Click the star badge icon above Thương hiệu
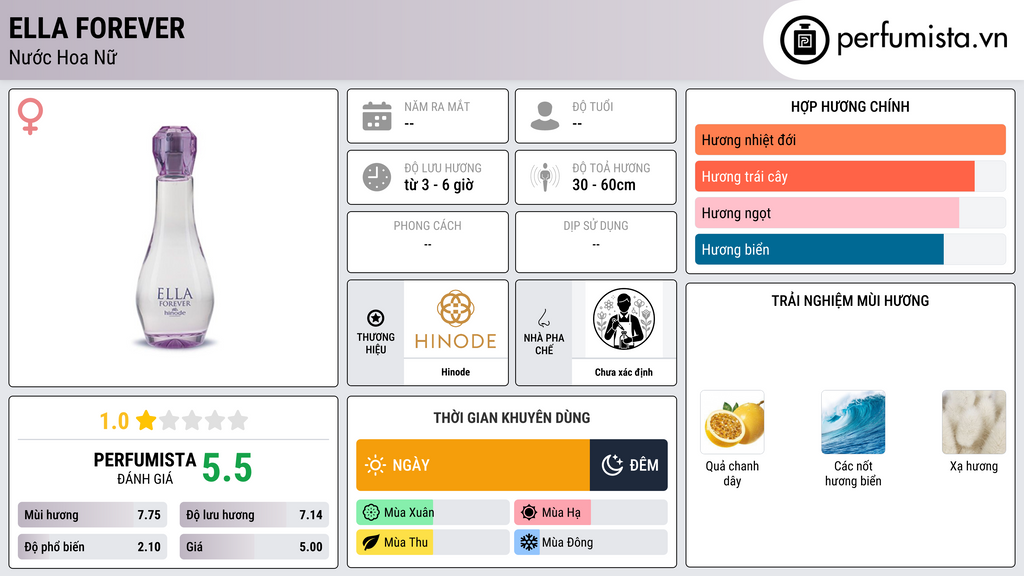1024x576 pixels. click(376, 318)
